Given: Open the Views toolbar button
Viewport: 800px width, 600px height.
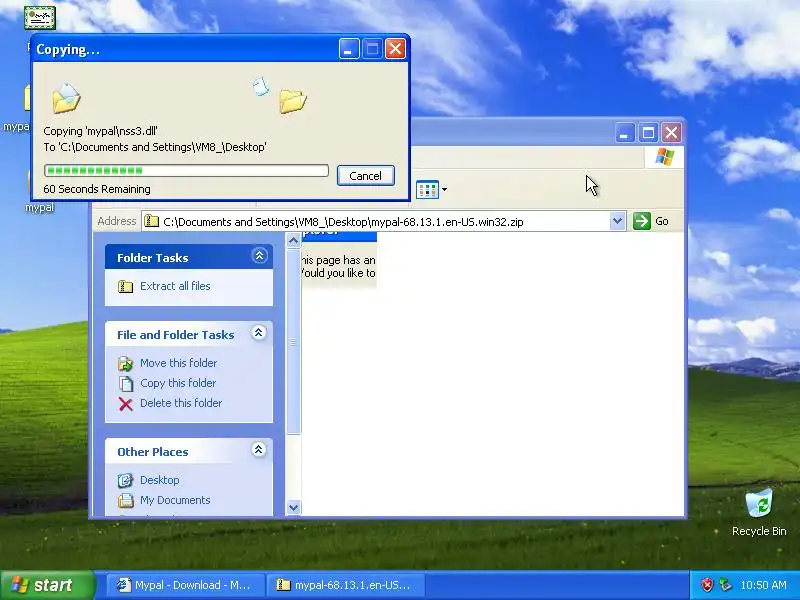Looking at the screenshot, I should 427,189.
